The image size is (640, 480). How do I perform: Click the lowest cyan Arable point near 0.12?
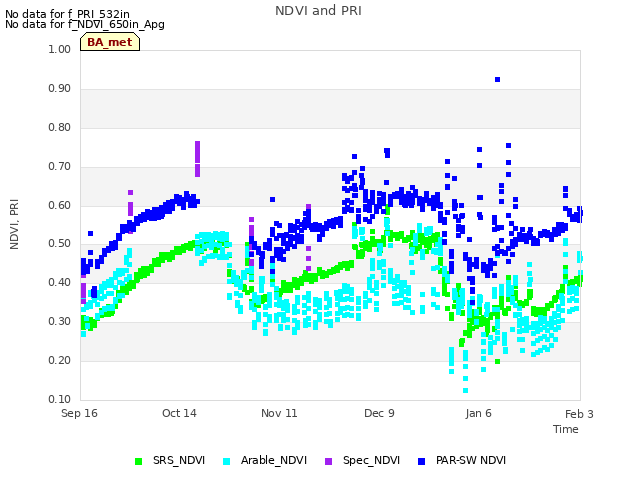tap(465, 391)
